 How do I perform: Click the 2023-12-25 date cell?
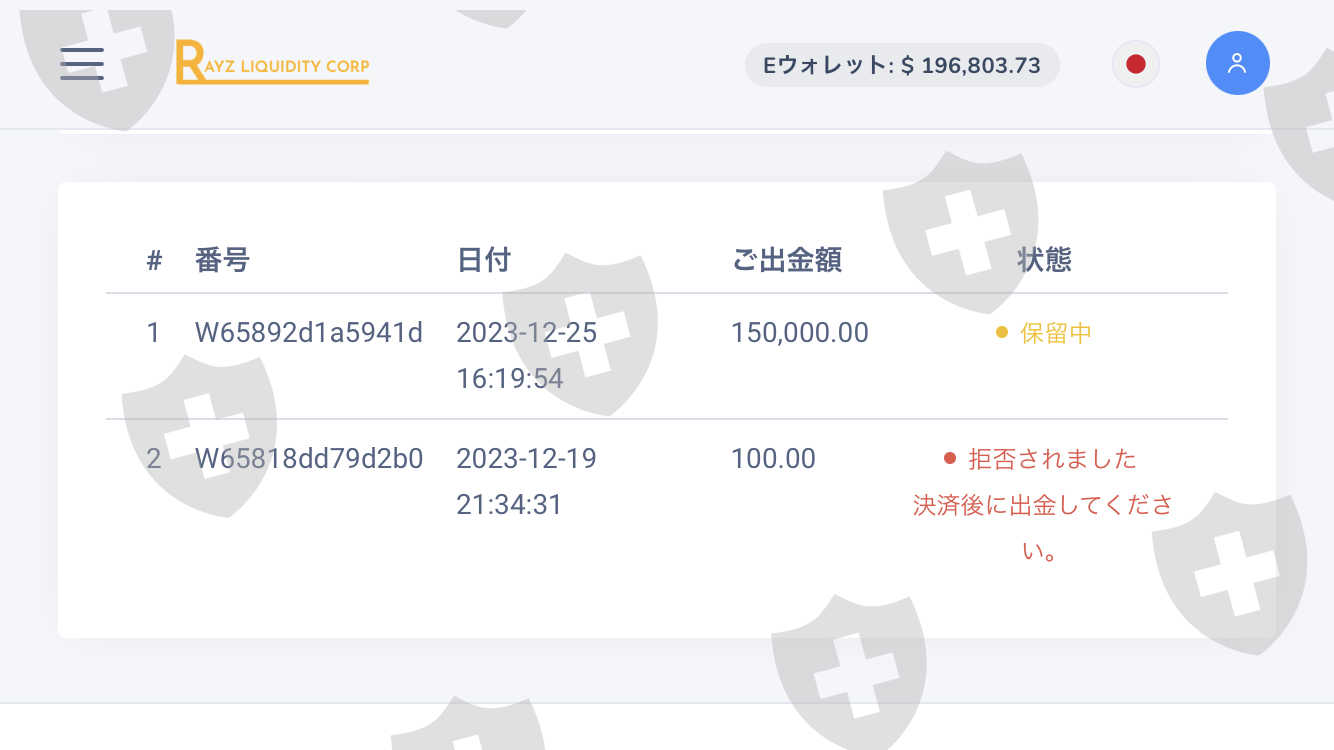pyautogui.click(x=526, y=333)
